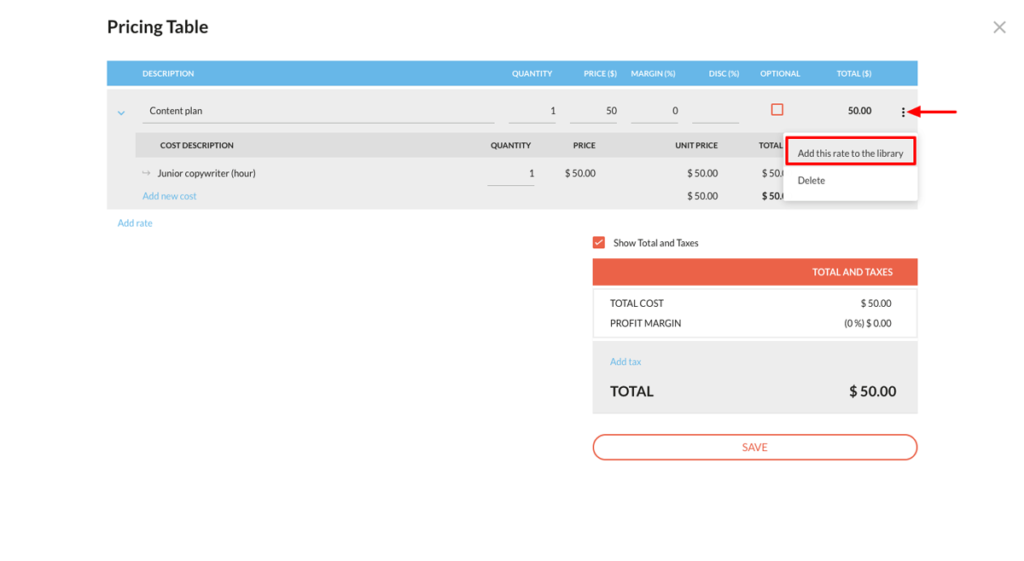This screenshot has height=561, width=1024.
Task: Click the Pricing Table title
Action: [x=157, y=27]
